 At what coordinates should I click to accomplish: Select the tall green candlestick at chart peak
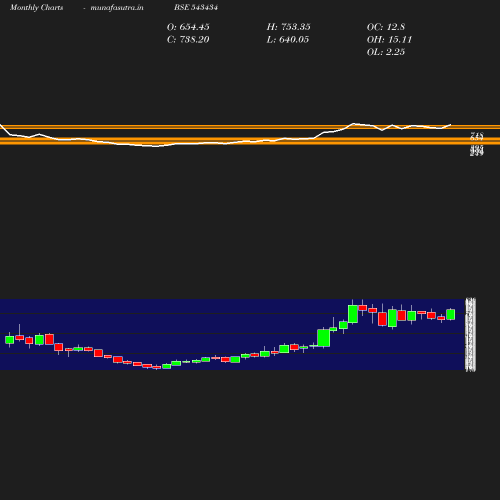pyautogui.click(x=353, y=313)
